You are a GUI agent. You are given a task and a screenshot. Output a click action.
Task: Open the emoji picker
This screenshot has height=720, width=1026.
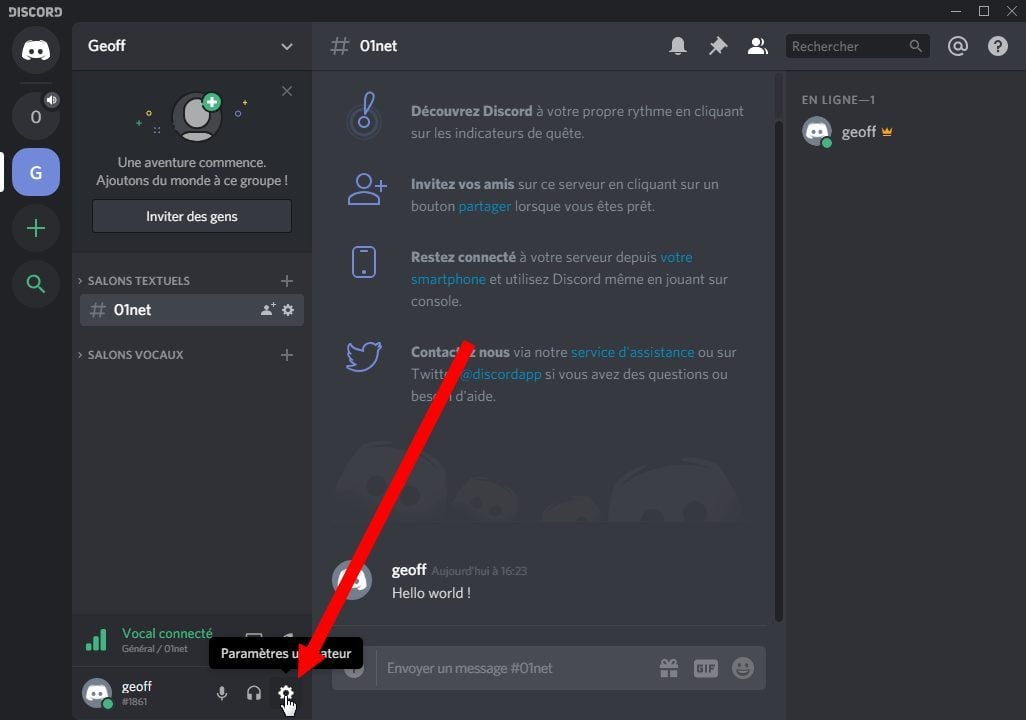(x=743, y=668)
